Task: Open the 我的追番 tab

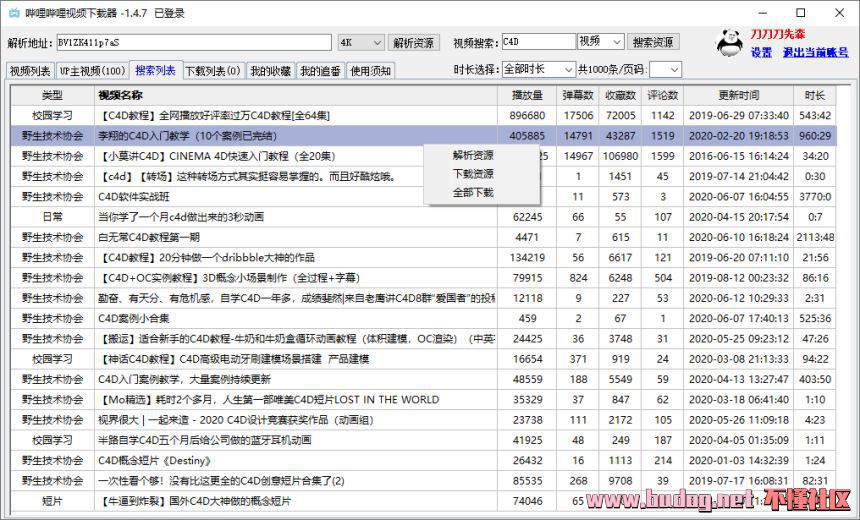Action: click(x=320, y=71)
